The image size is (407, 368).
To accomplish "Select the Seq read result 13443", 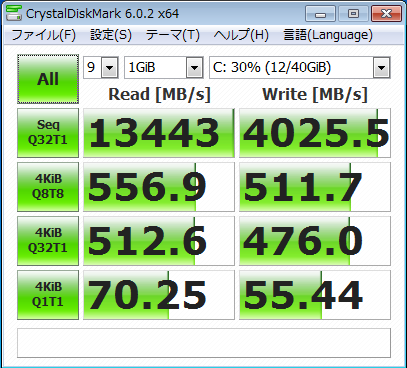I will pos(159,133).
